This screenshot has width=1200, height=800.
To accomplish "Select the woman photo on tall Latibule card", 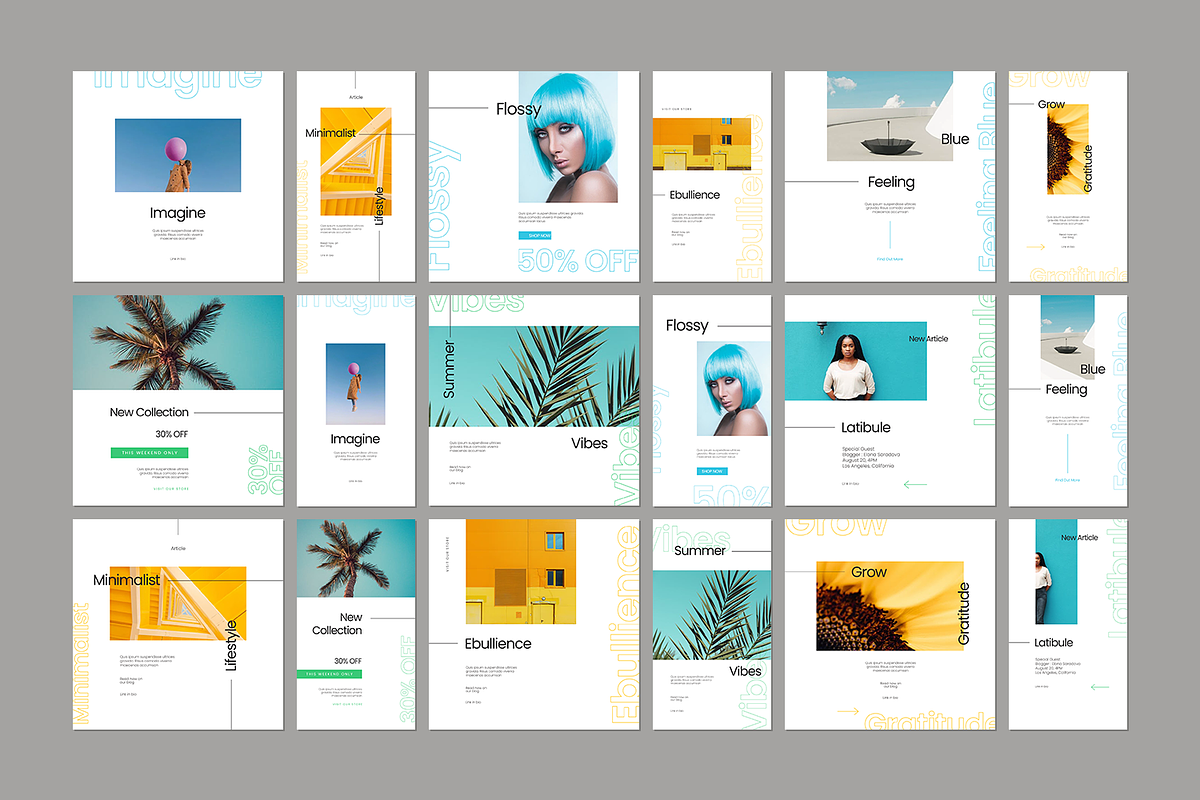I will 1056,572.
